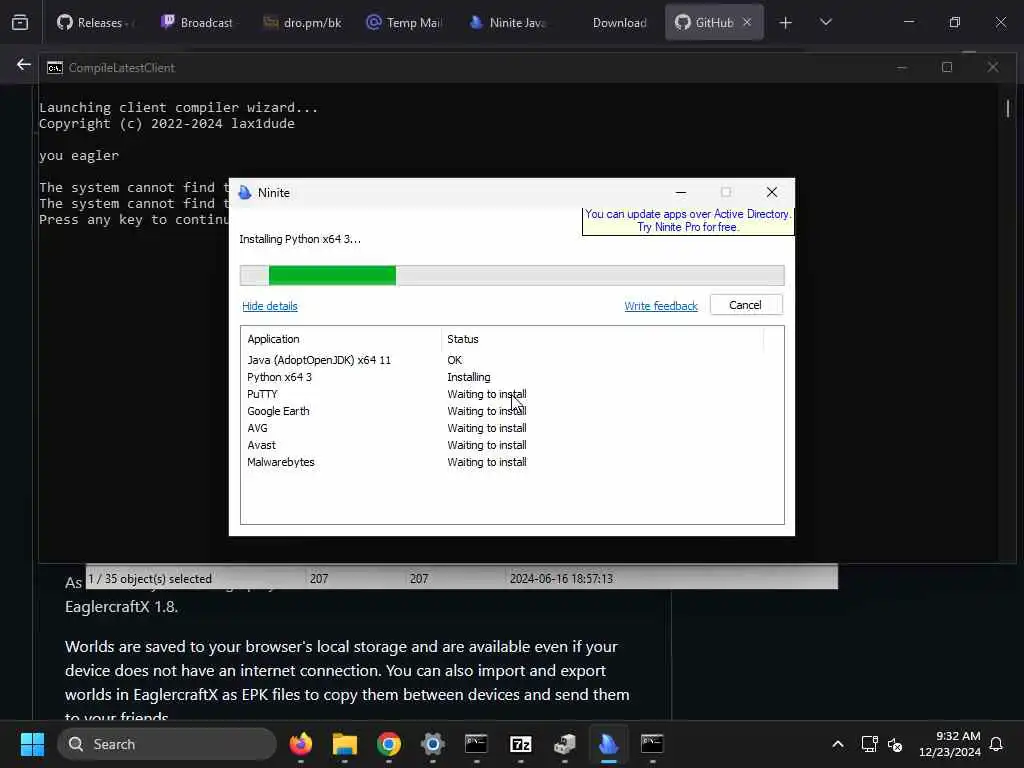This screenshot has height=768, width=1024.
Task: Click the network display tray icon
Action: click(x=869, y=744)
